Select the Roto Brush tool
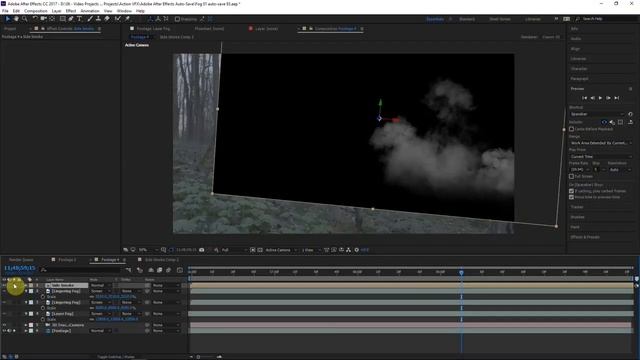Image resolution: width=640 pixels, height=360 pixels. 118,19
